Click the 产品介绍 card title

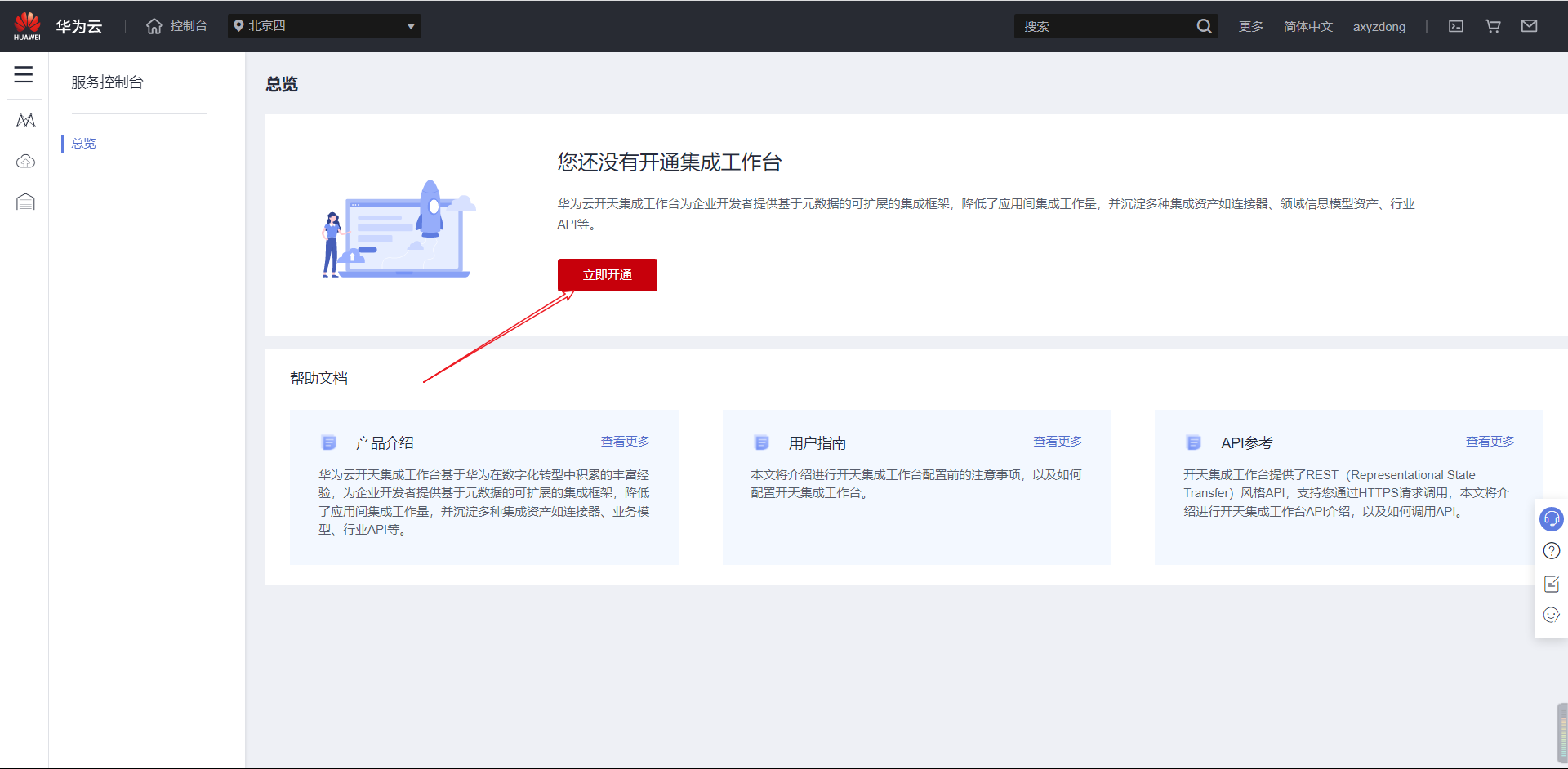coord(385,442)
